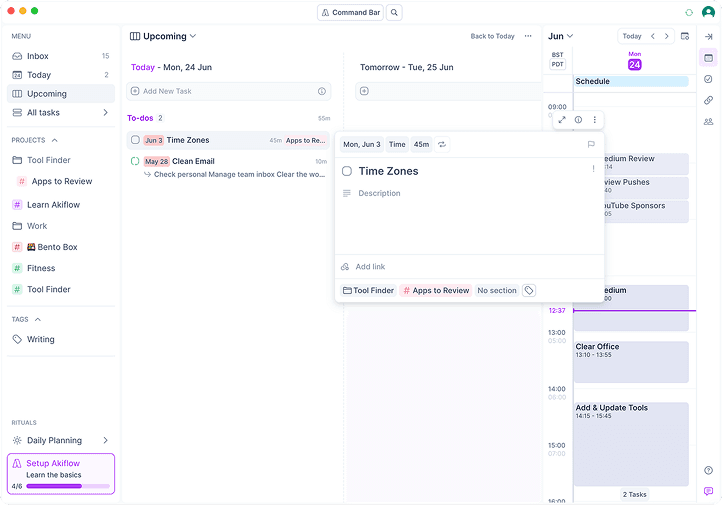Open Add & Update Tools event
This screenshot has width=722, height=505.
pos(631,444)
